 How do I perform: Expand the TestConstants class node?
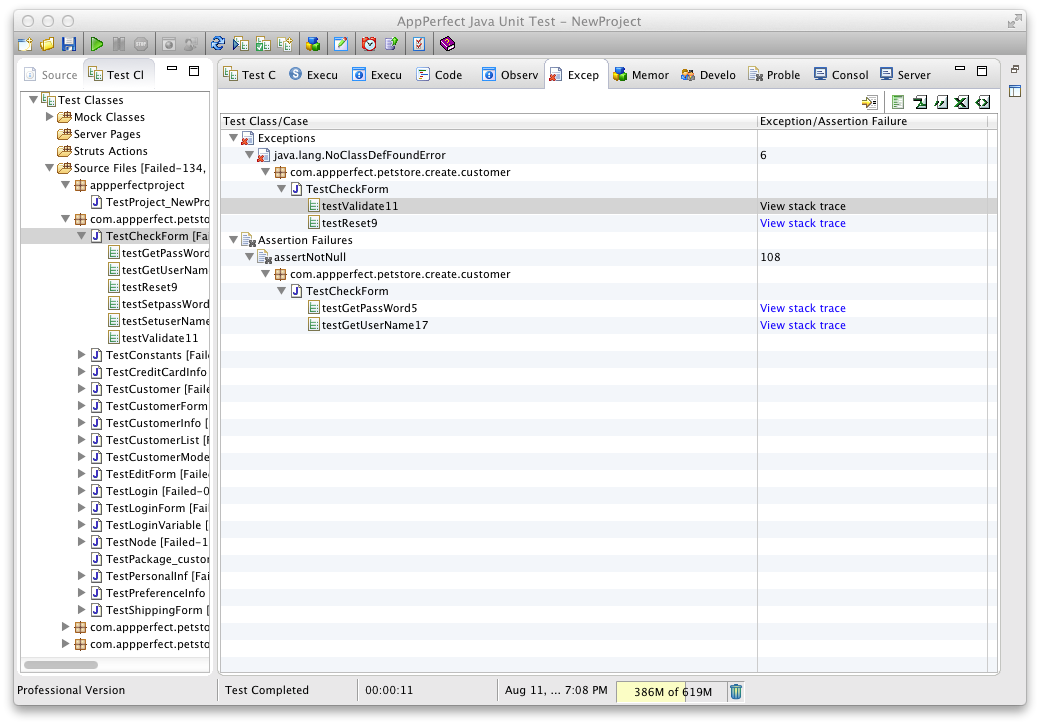tap(81, 355)
